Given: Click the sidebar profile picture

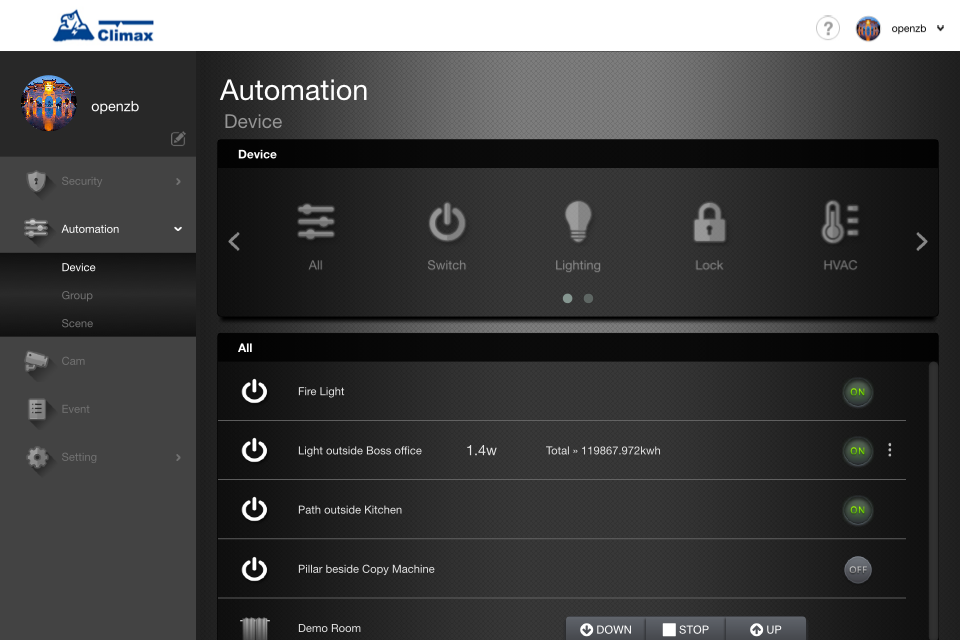Looking at the screenshot, I should coord(49,104).
